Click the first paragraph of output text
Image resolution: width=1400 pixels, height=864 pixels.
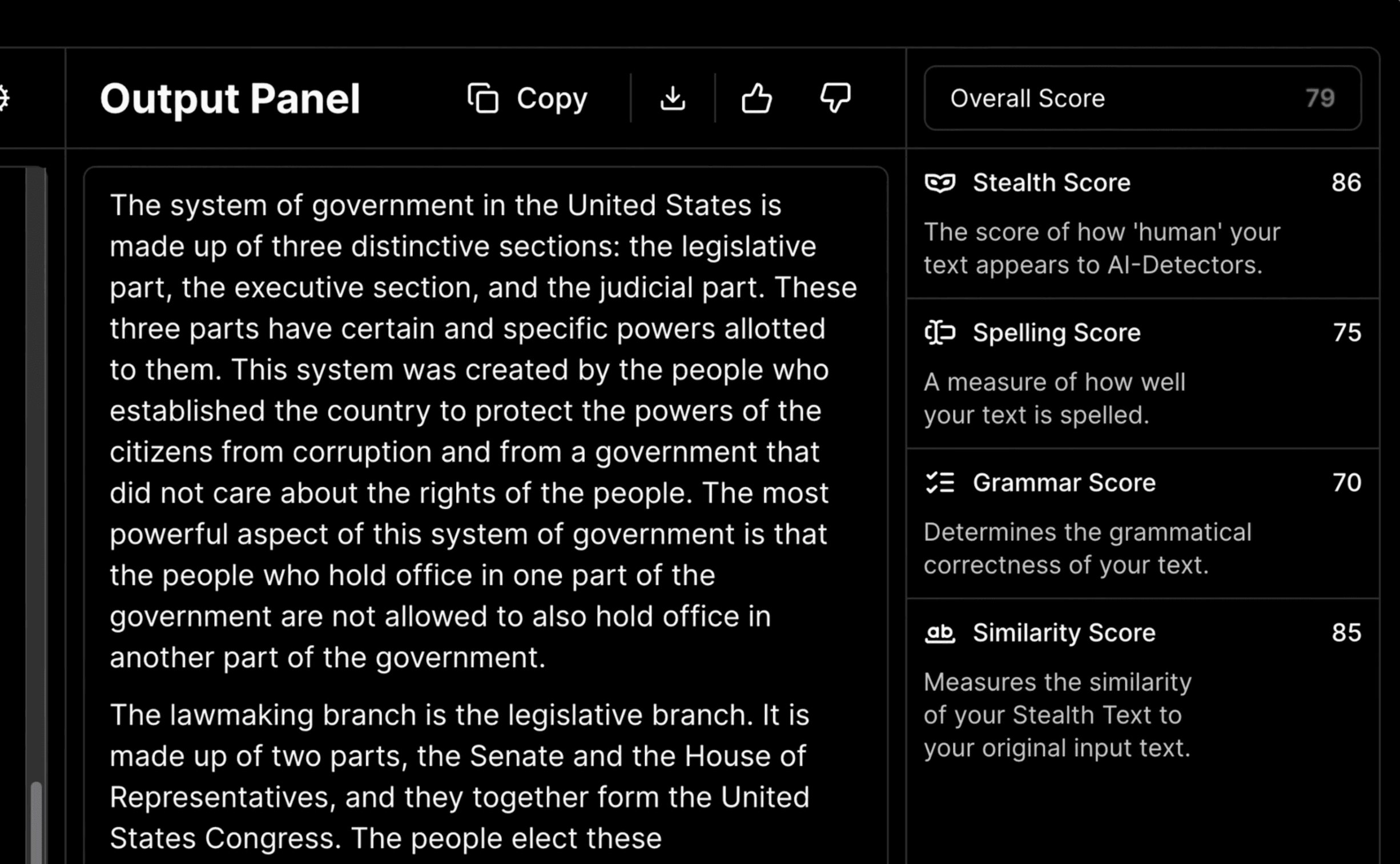click(469, 431)
